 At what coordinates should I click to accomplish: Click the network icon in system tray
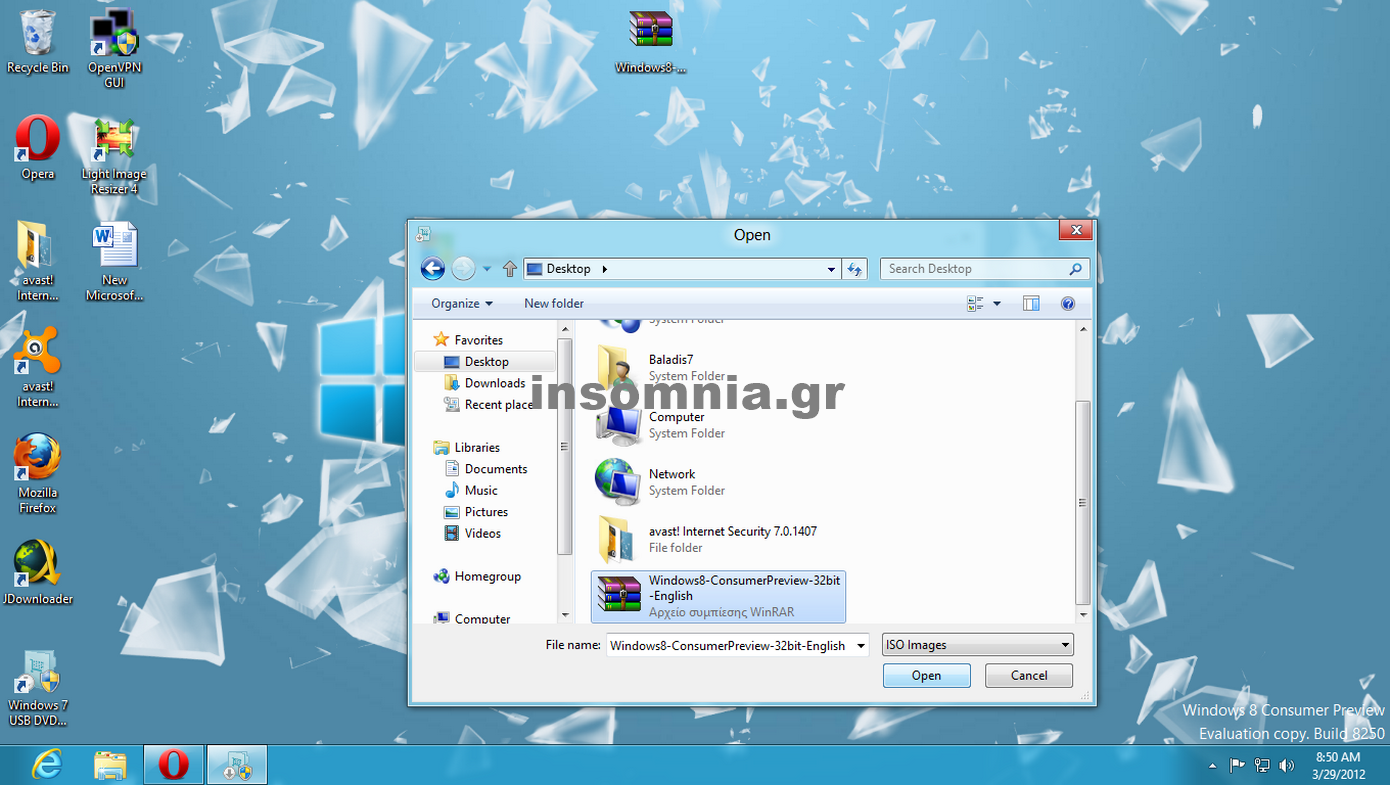coord(1262,766)
